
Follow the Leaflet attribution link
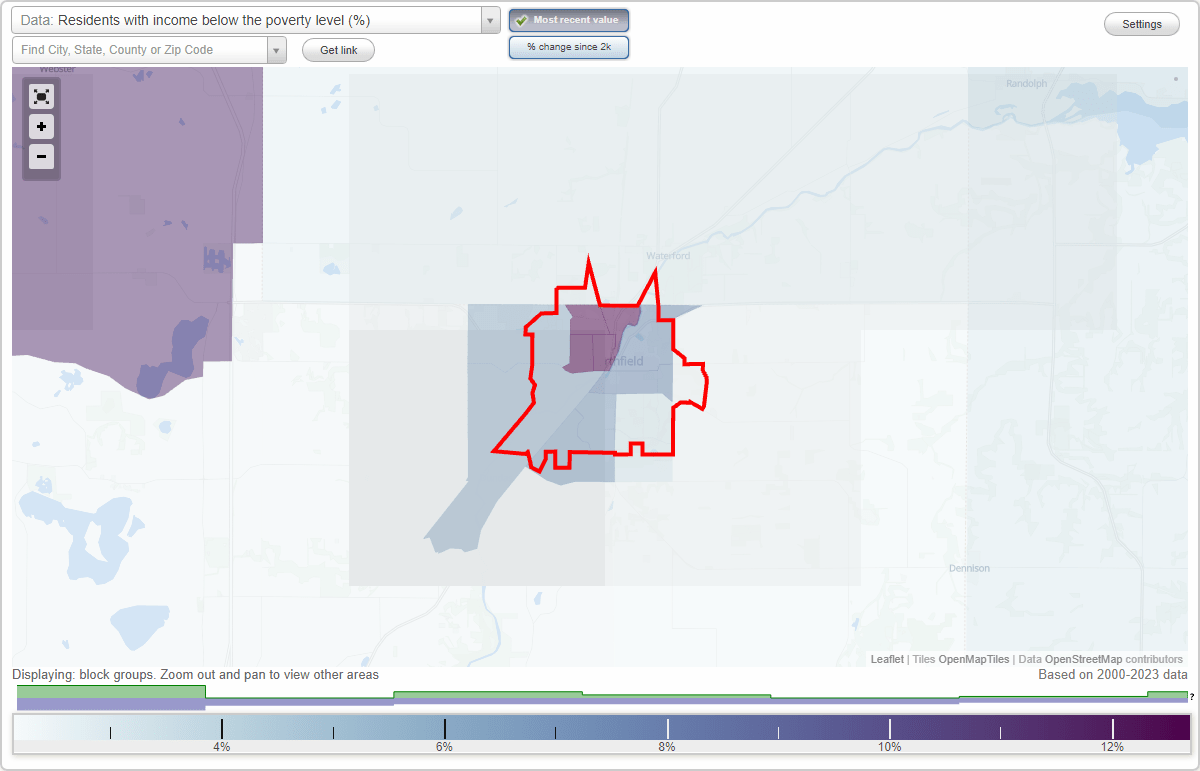pos(885,659)
